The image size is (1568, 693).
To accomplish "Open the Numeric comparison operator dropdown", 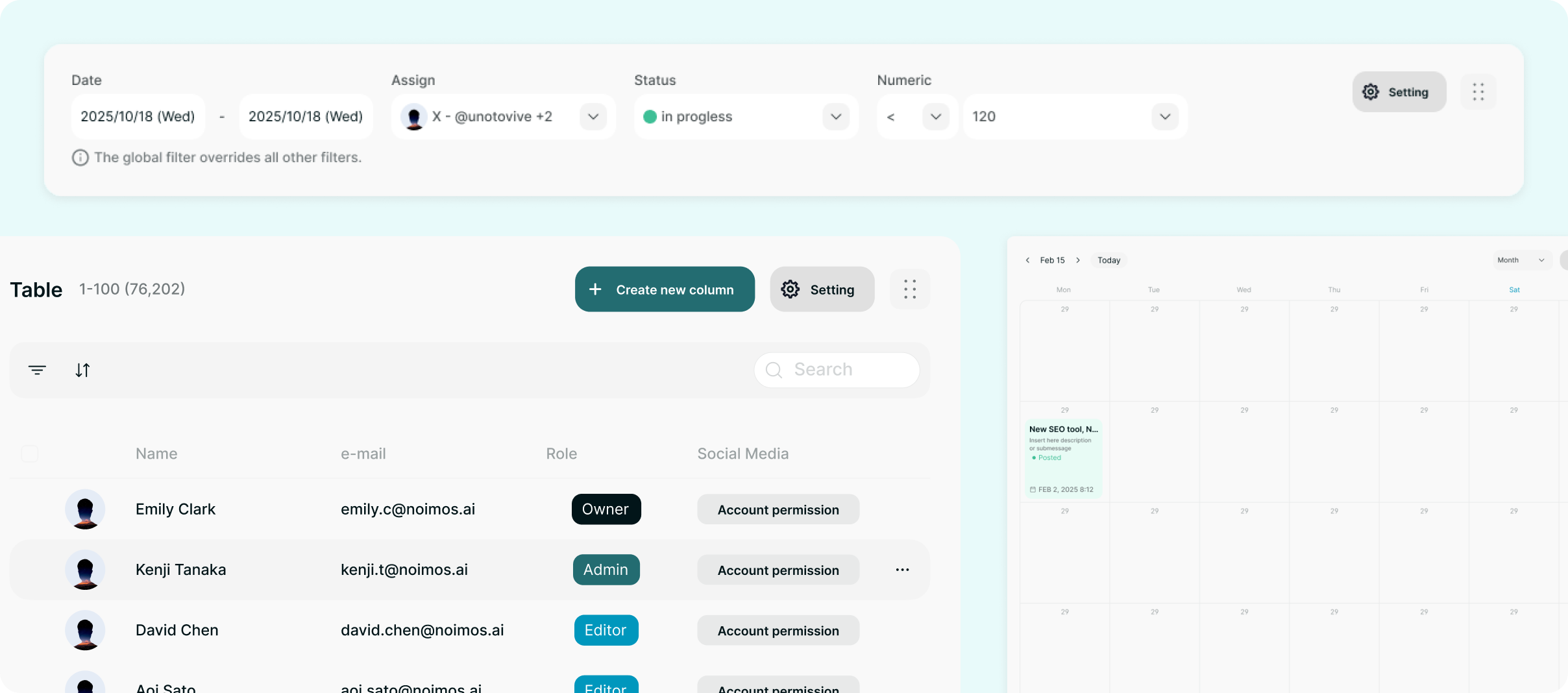I will pyautogui.click(x=935, y=117).
